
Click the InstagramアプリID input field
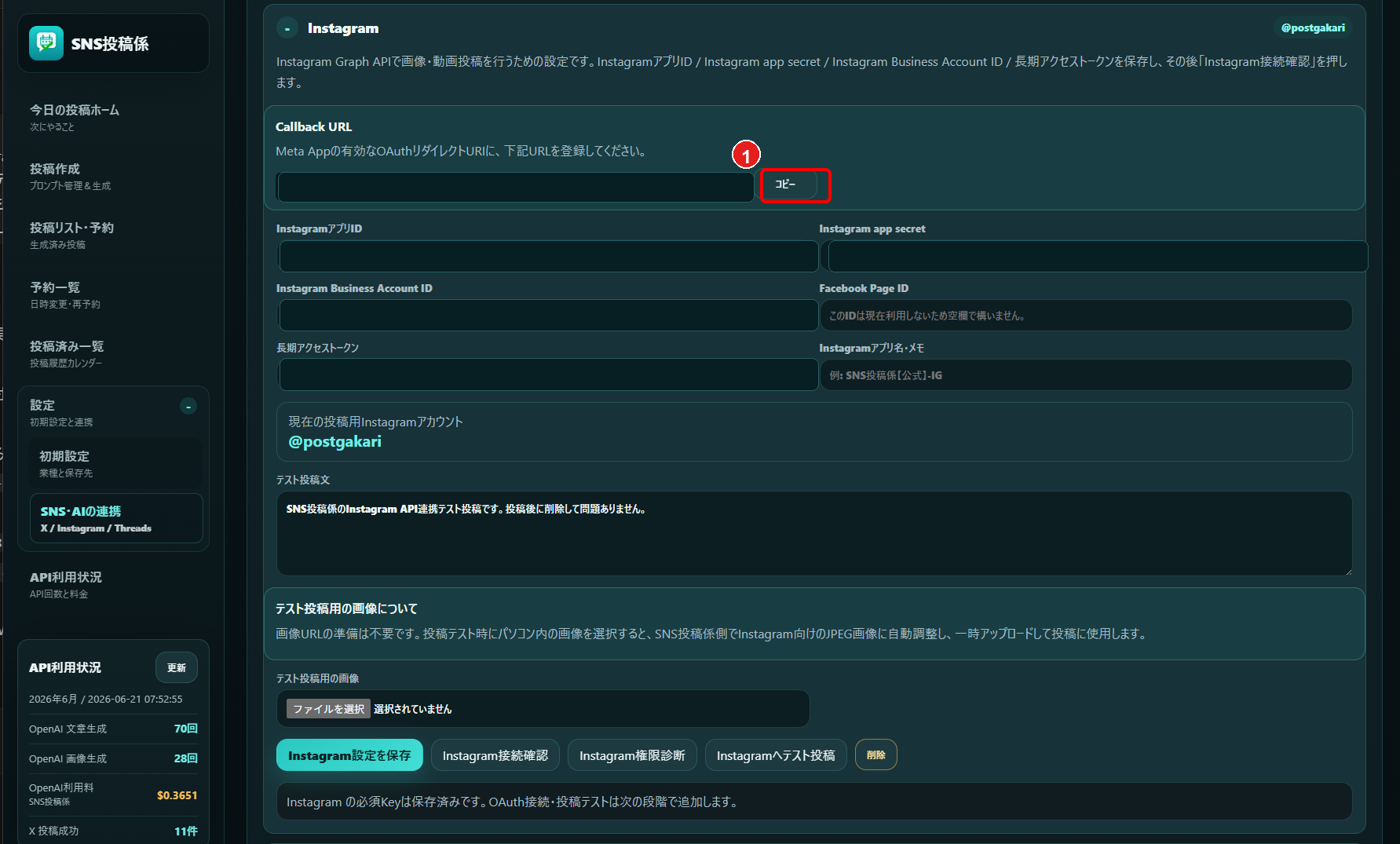[x=548, y=256]
